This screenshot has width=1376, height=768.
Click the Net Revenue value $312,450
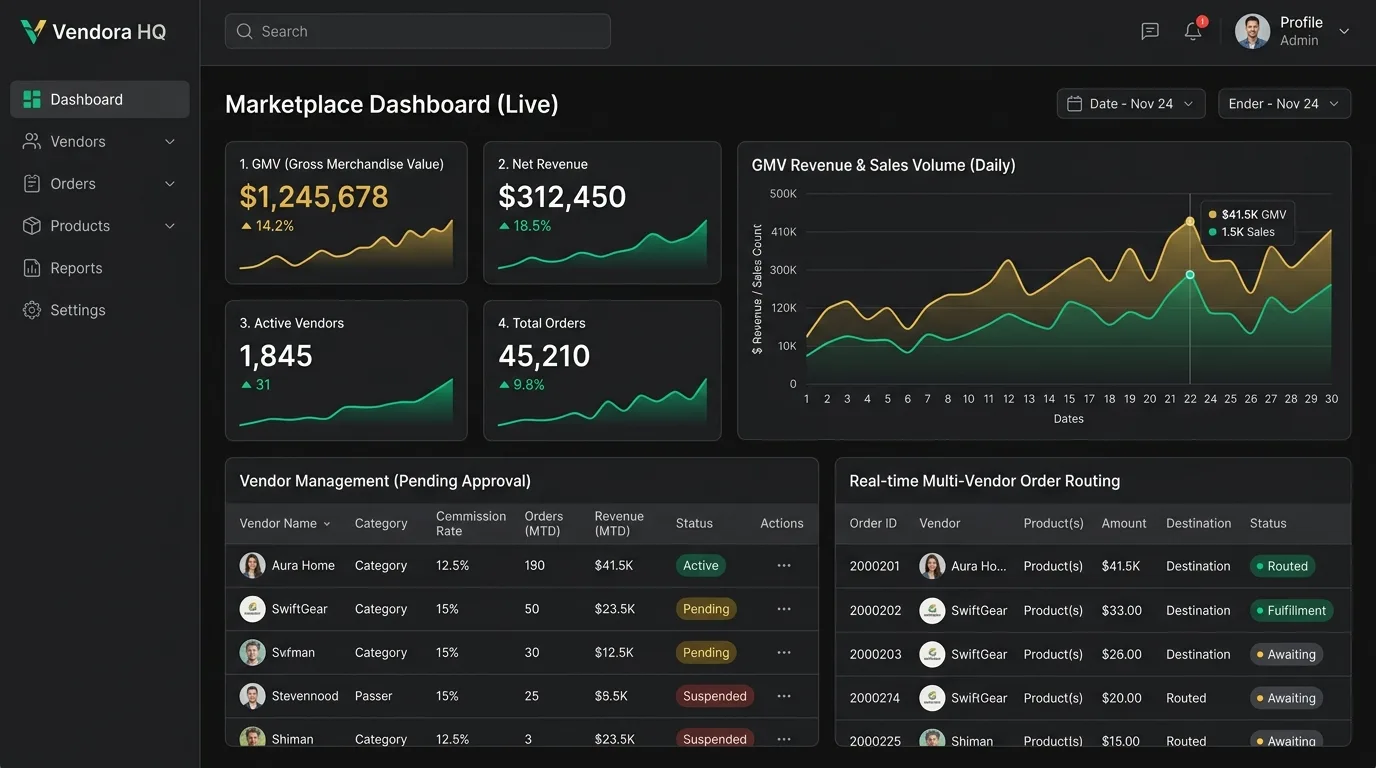(562, 197)
